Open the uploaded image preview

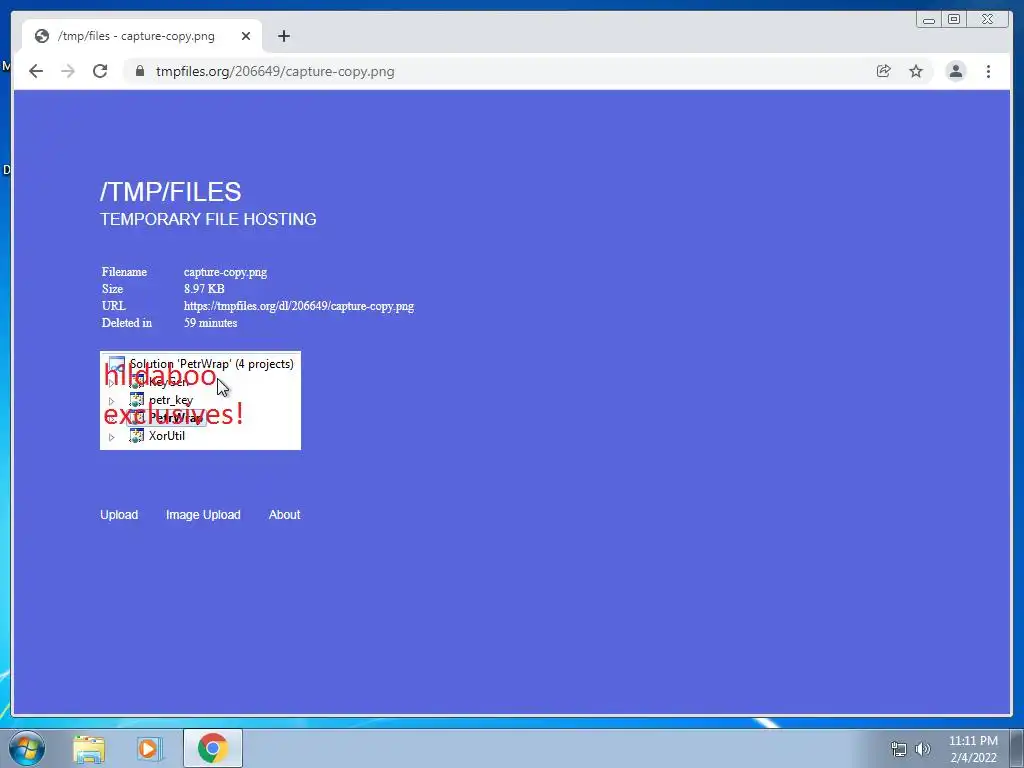pos(200,400)
